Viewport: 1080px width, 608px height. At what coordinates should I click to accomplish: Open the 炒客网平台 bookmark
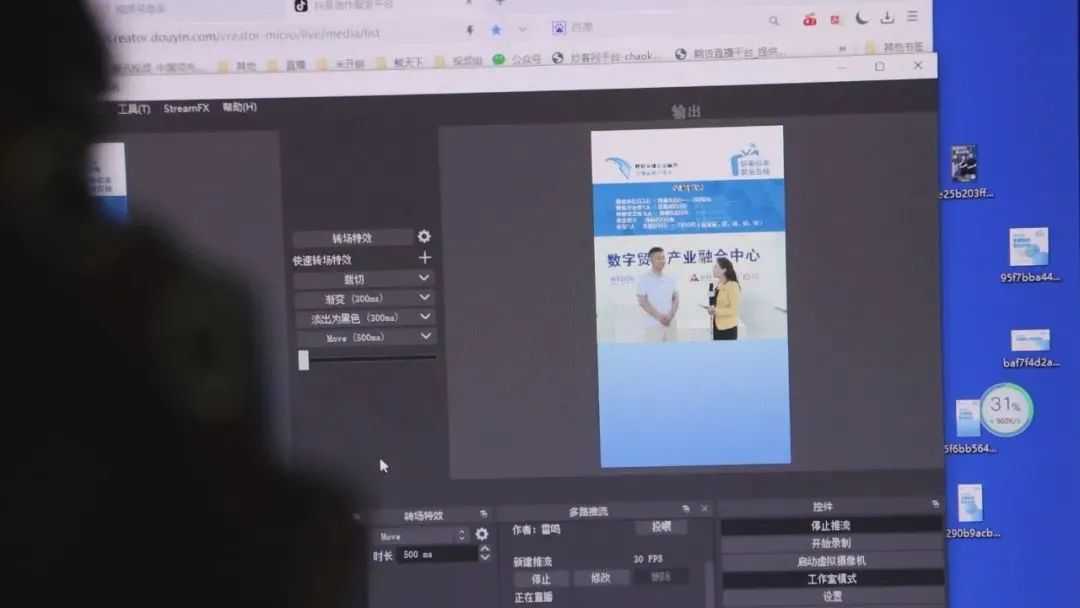pos(606,56)
